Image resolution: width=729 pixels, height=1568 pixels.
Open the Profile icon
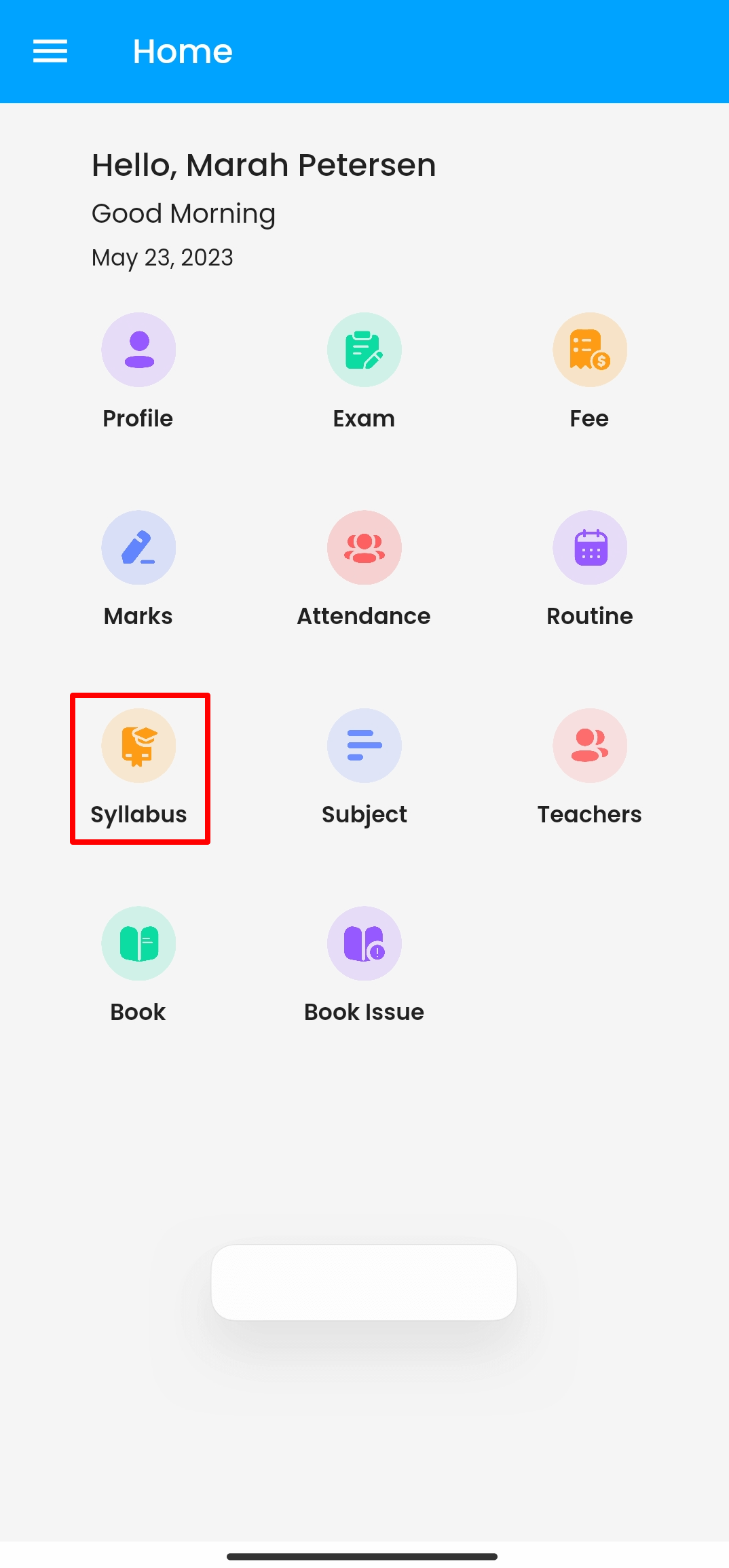[138, 350]
